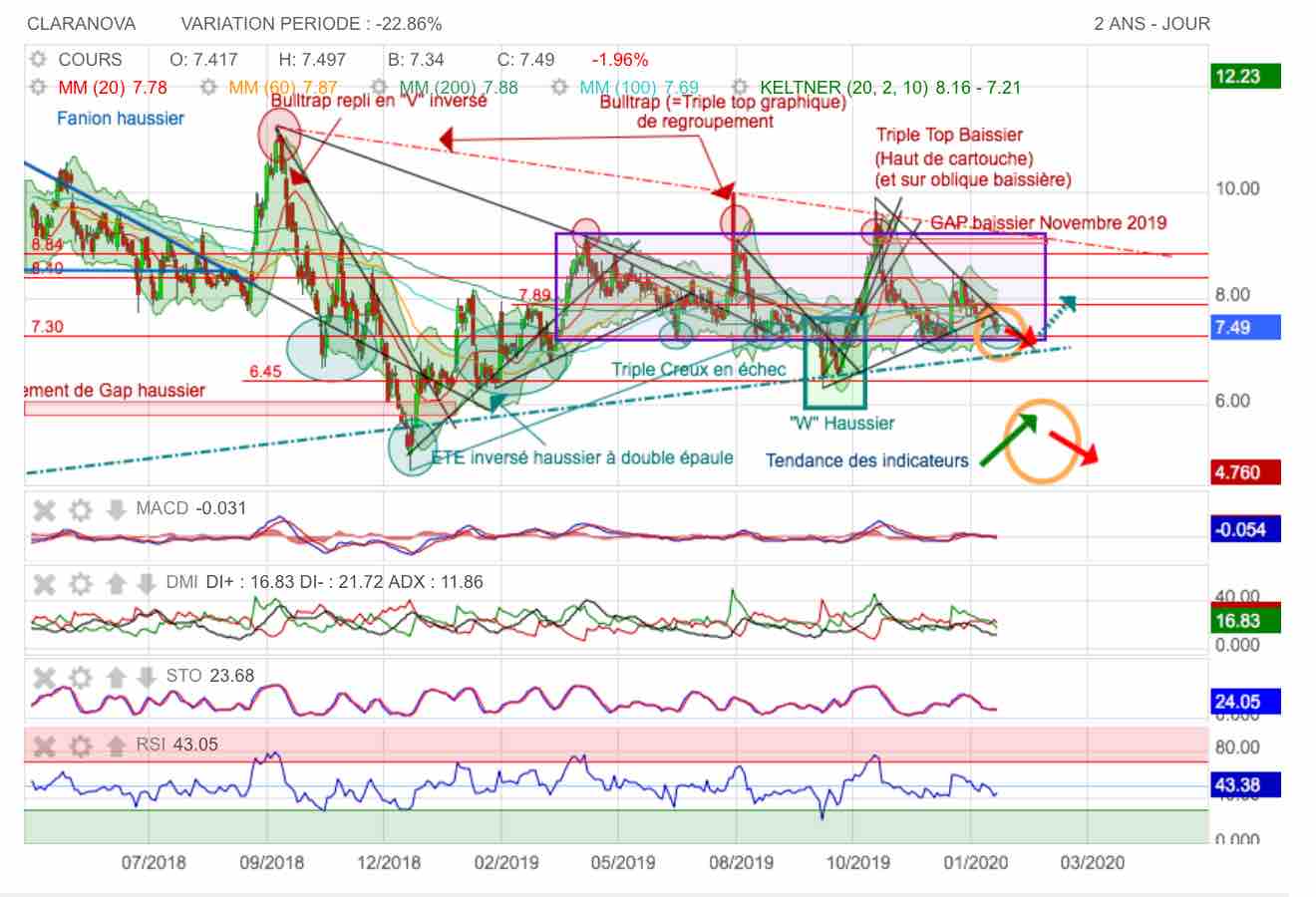Click the MM (60) 7.87 label
This screenshot has height=897, width=1316.
[283, 88]
